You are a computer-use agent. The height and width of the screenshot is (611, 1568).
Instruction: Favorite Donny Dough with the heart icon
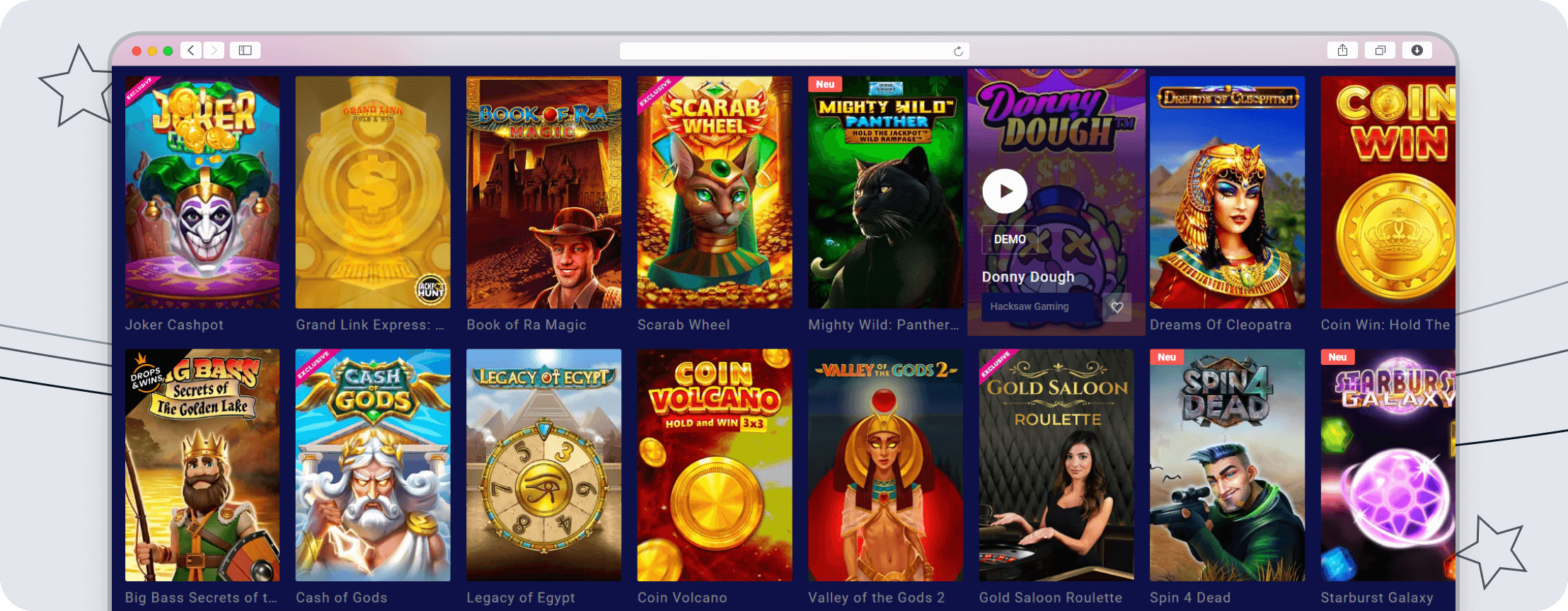[1117, 307]
